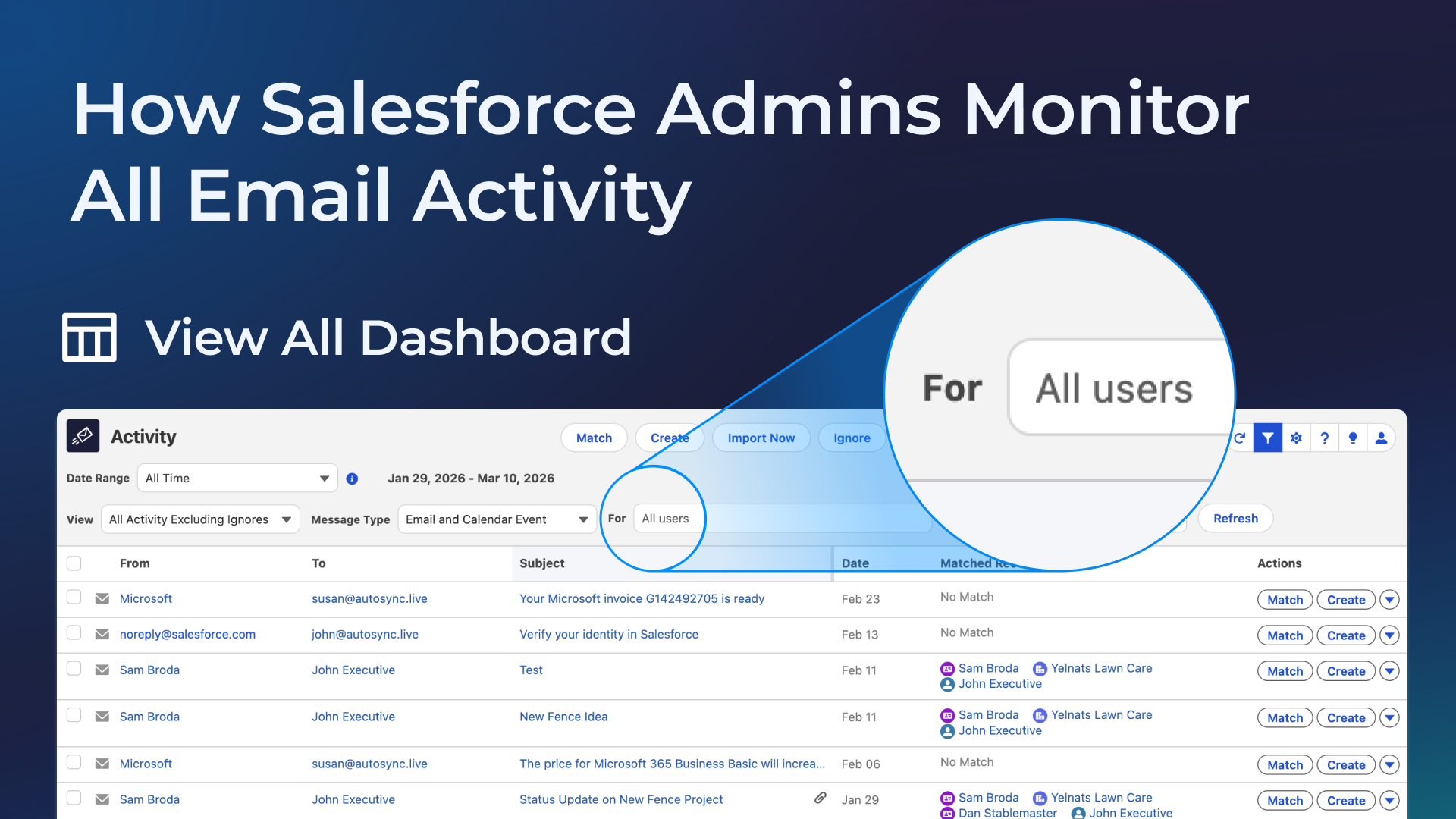This screenshot has height=819, width=1456.
Task: Select the New Fence Idea row checkbox
Action: point(74,715)
